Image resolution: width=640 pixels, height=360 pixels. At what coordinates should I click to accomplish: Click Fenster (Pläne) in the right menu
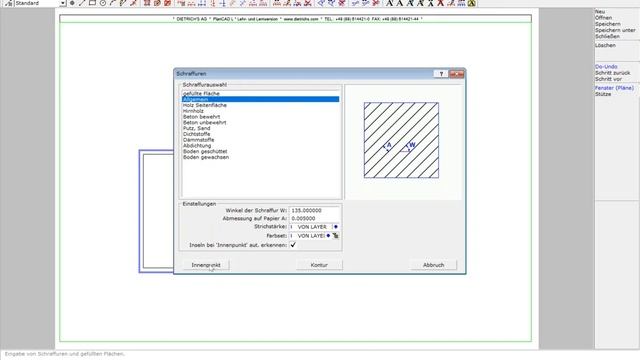pos(614,88)
